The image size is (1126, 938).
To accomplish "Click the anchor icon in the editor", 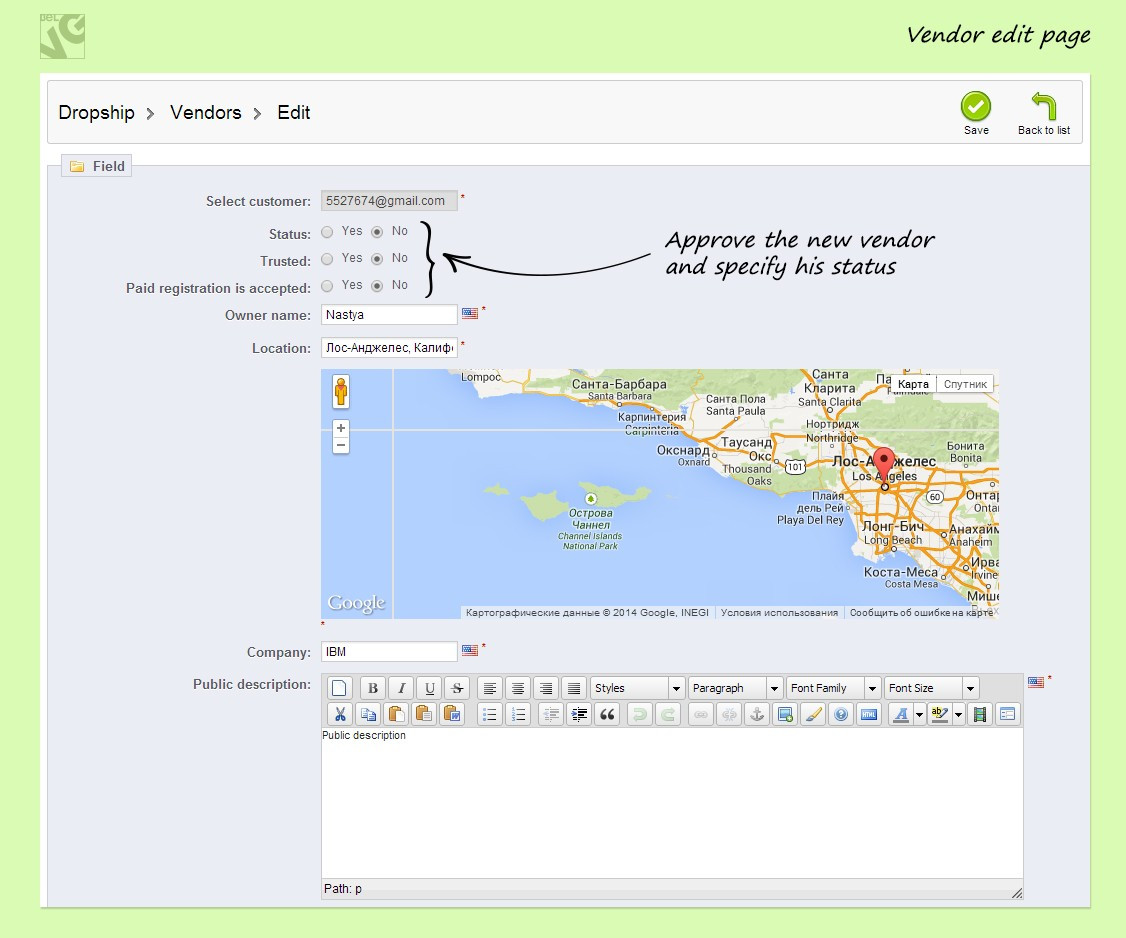I will 757,714.
